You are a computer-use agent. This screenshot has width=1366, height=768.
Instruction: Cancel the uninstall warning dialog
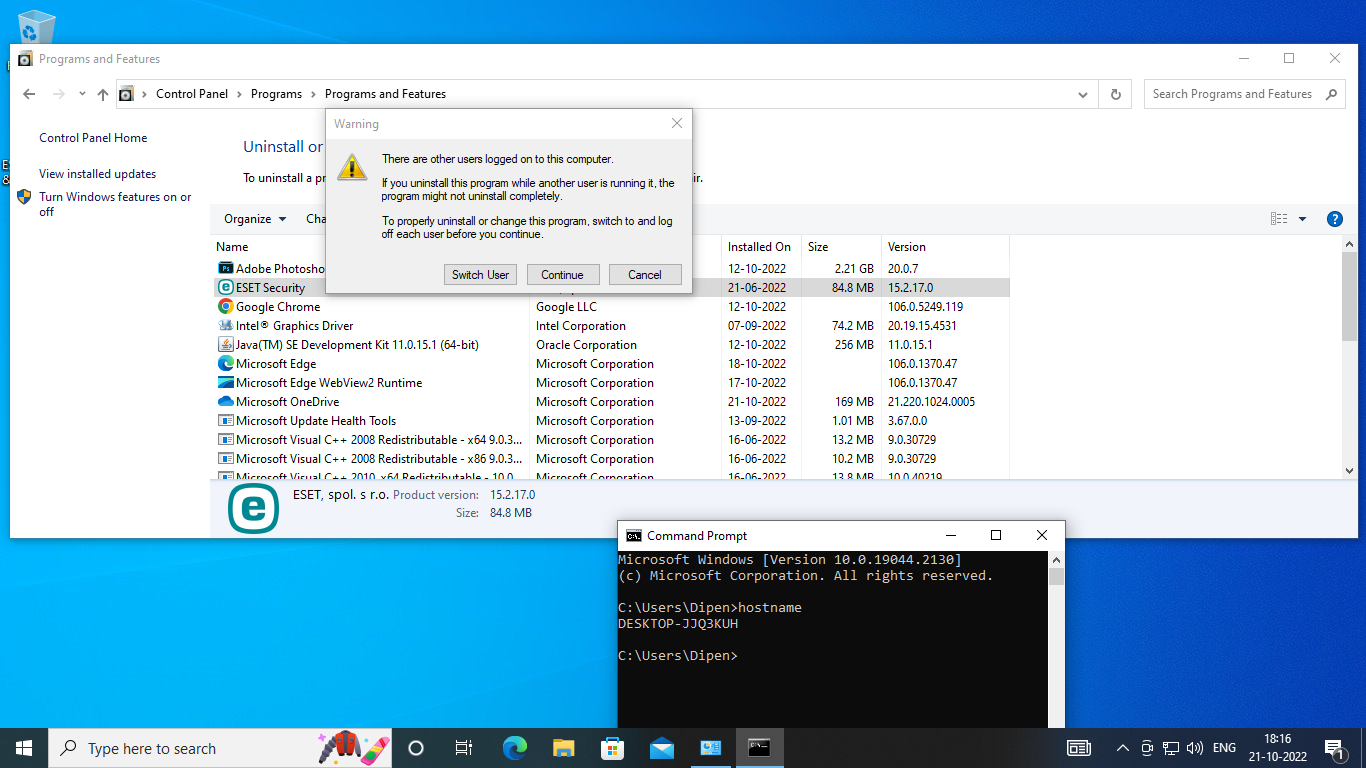point(644,275)
